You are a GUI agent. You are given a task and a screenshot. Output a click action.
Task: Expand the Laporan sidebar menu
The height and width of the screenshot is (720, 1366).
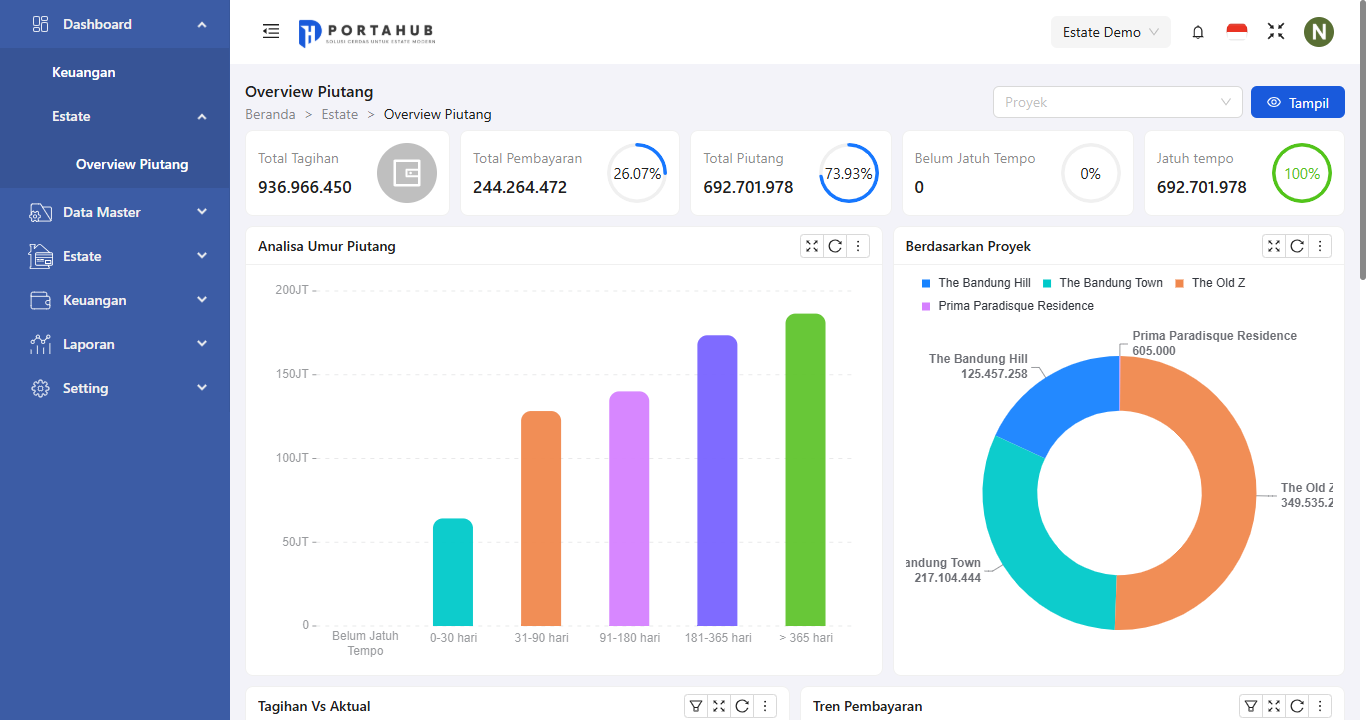point(115,344)
